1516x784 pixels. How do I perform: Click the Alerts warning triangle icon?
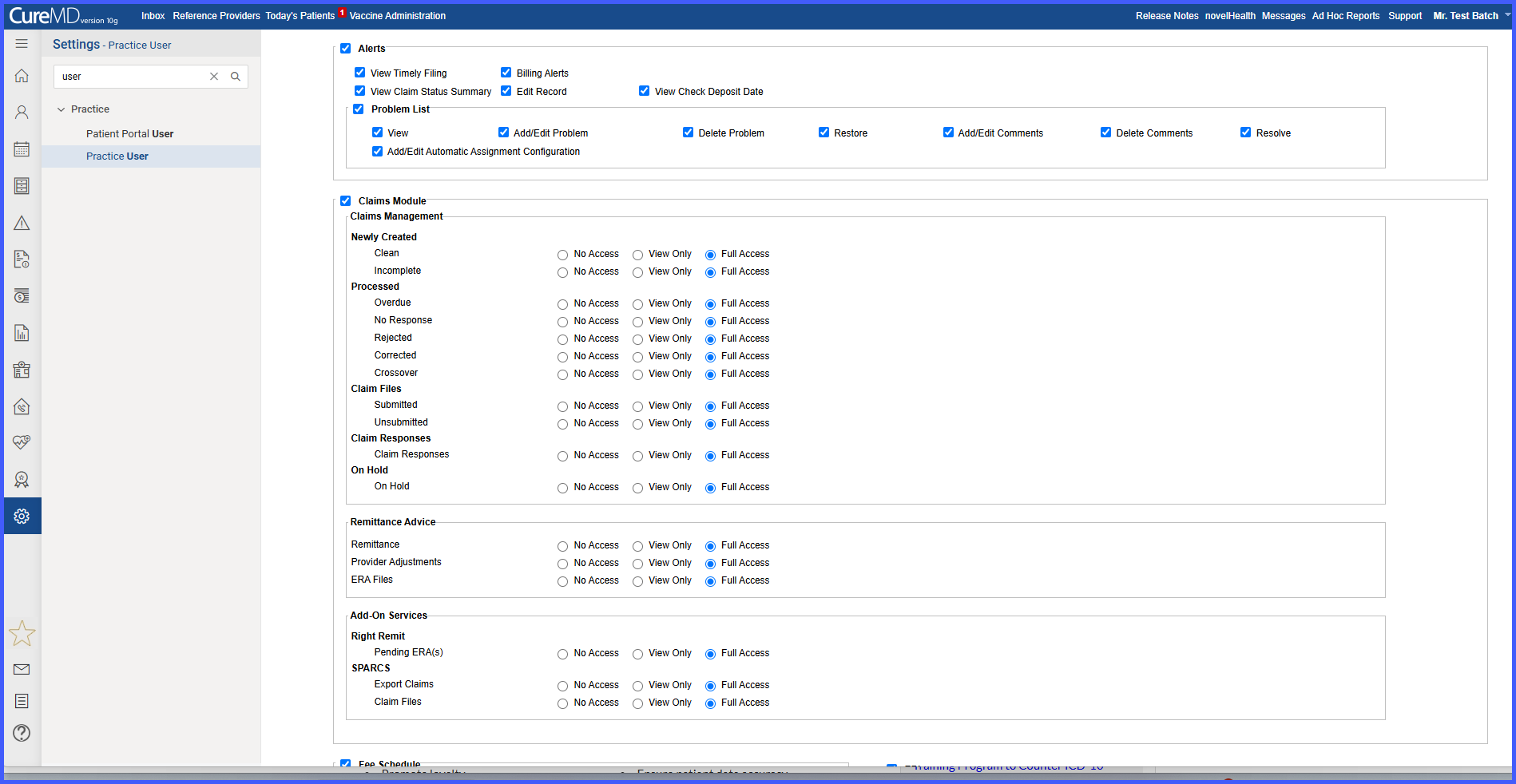click(22, 223)
